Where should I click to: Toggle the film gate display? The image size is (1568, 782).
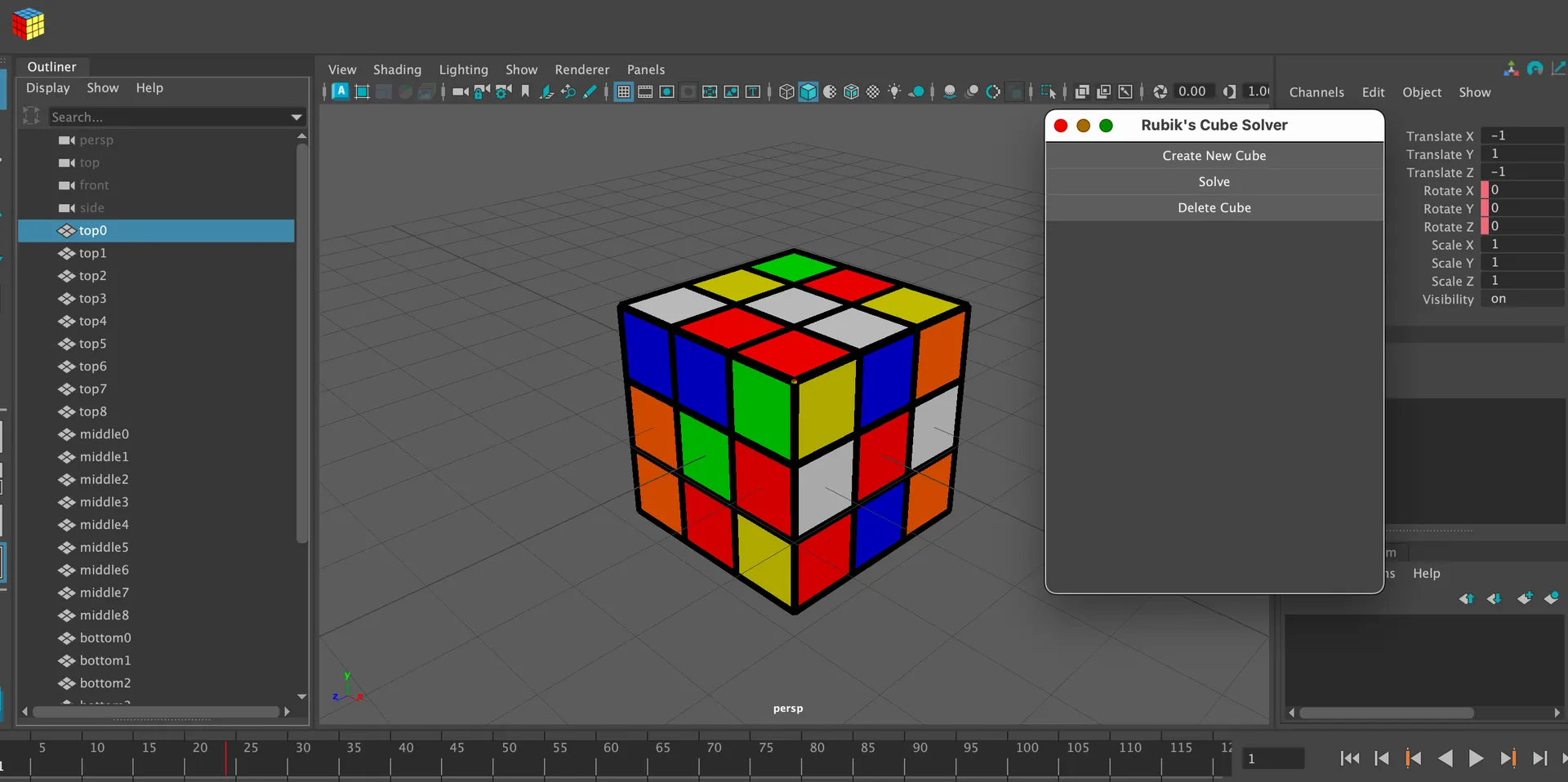(x=645, y=92)
